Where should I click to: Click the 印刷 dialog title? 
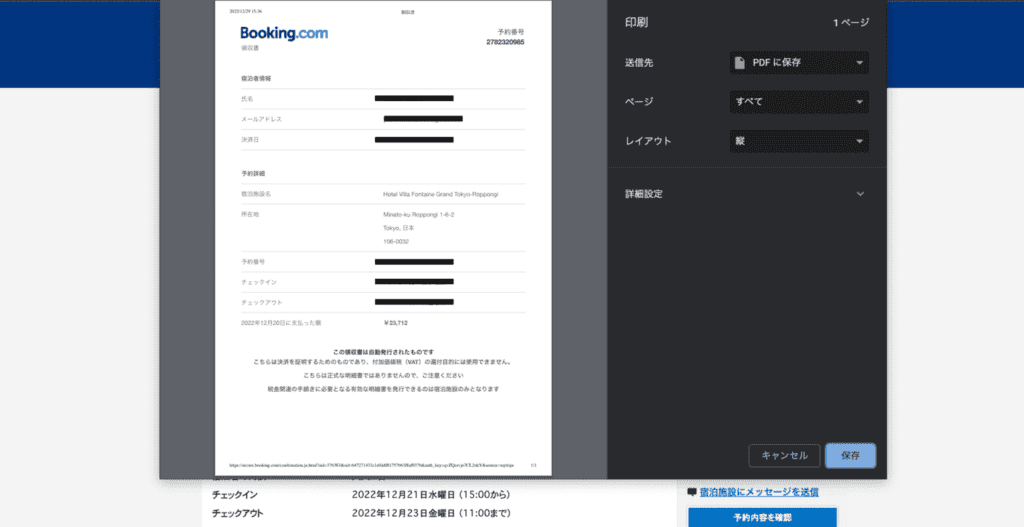click(636, 22)
